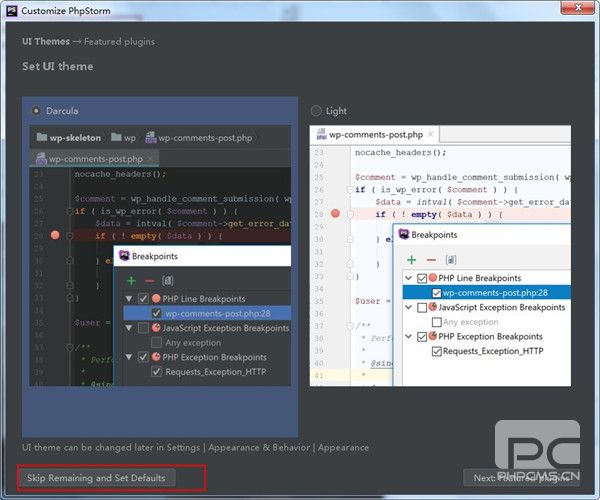Click Breakpoints dialog icon in Darcula preview
The width and height of the screenshot is (600, 500).
[124, 256]
